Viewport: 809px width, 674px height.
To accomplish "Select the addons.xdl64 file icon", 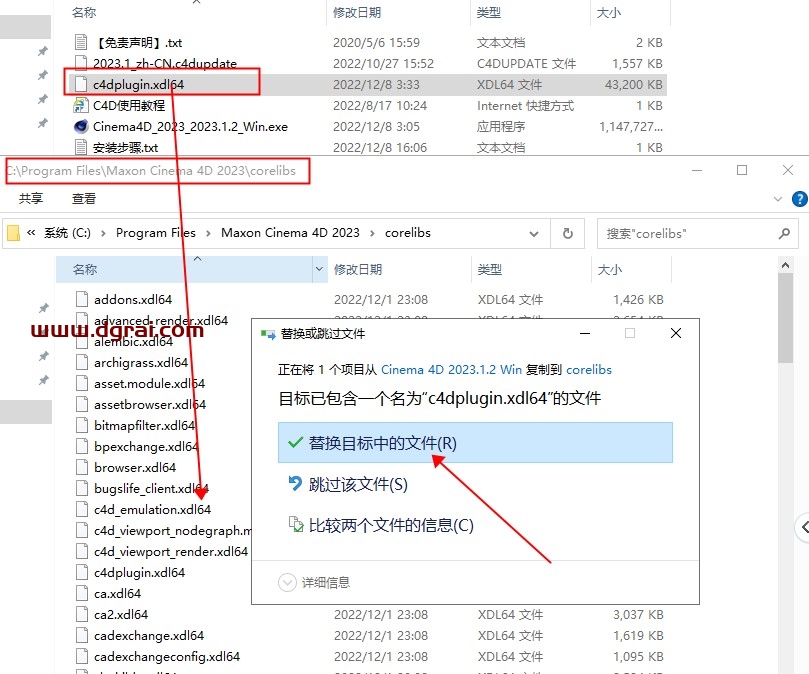I will click(82, 299).
